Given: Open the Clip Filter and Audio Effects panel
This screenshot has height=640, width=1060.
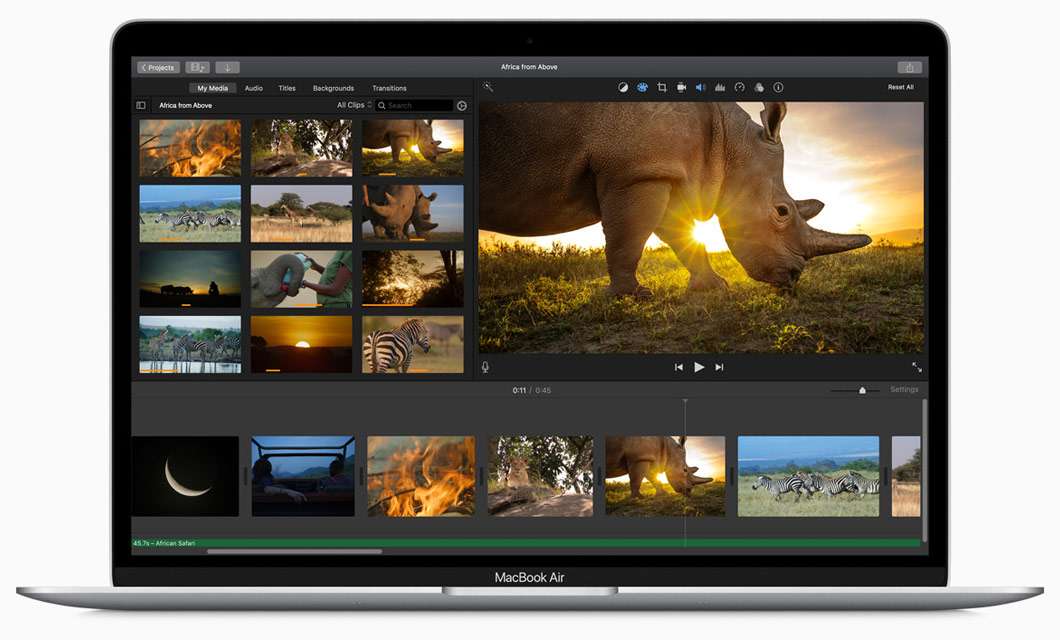Looking at the screenshot, I should 759,87.
